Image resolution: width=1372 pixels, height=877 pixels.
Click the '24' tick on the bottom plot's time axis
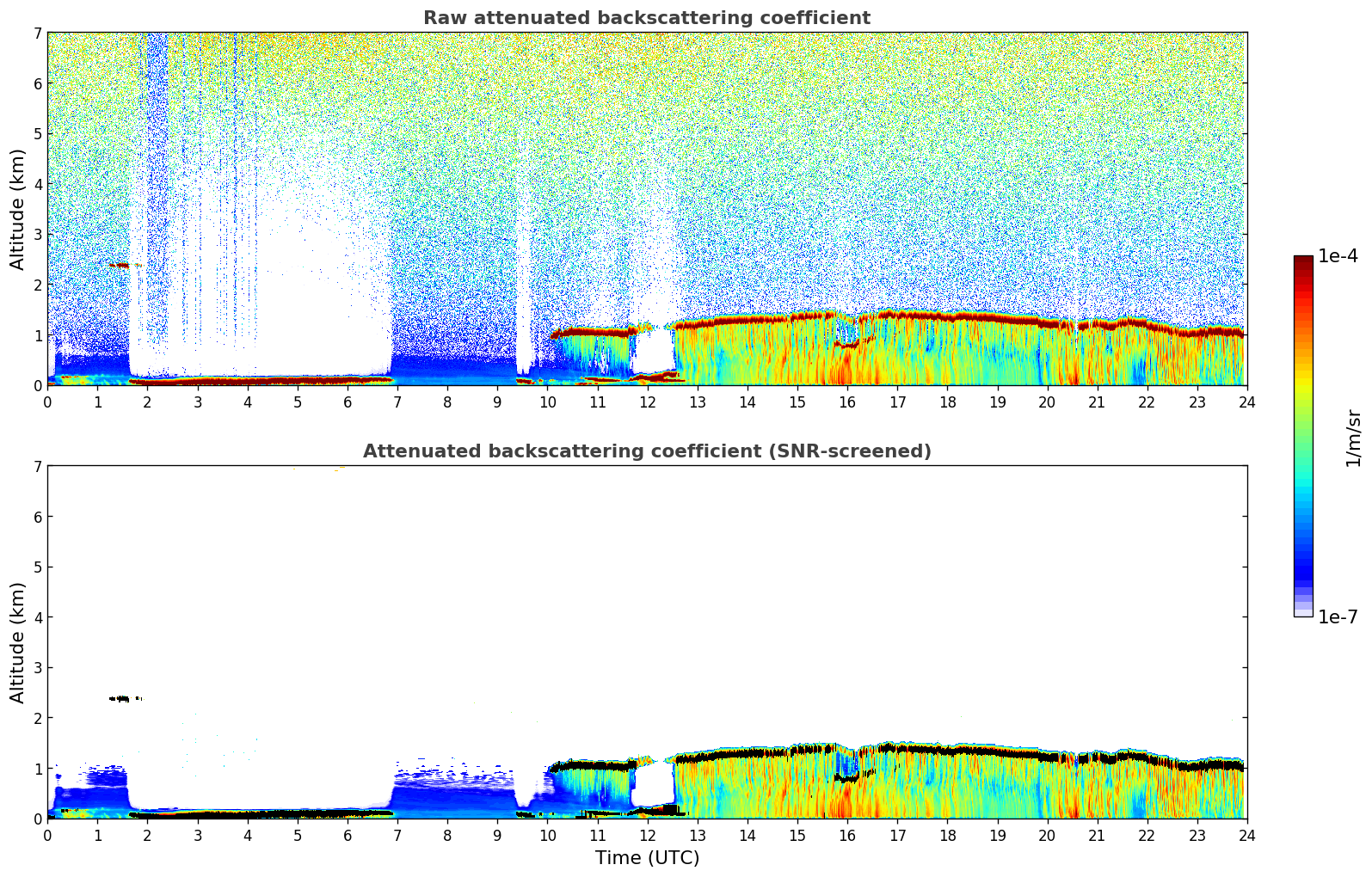pyautogui.click(x=1246, y=834)
